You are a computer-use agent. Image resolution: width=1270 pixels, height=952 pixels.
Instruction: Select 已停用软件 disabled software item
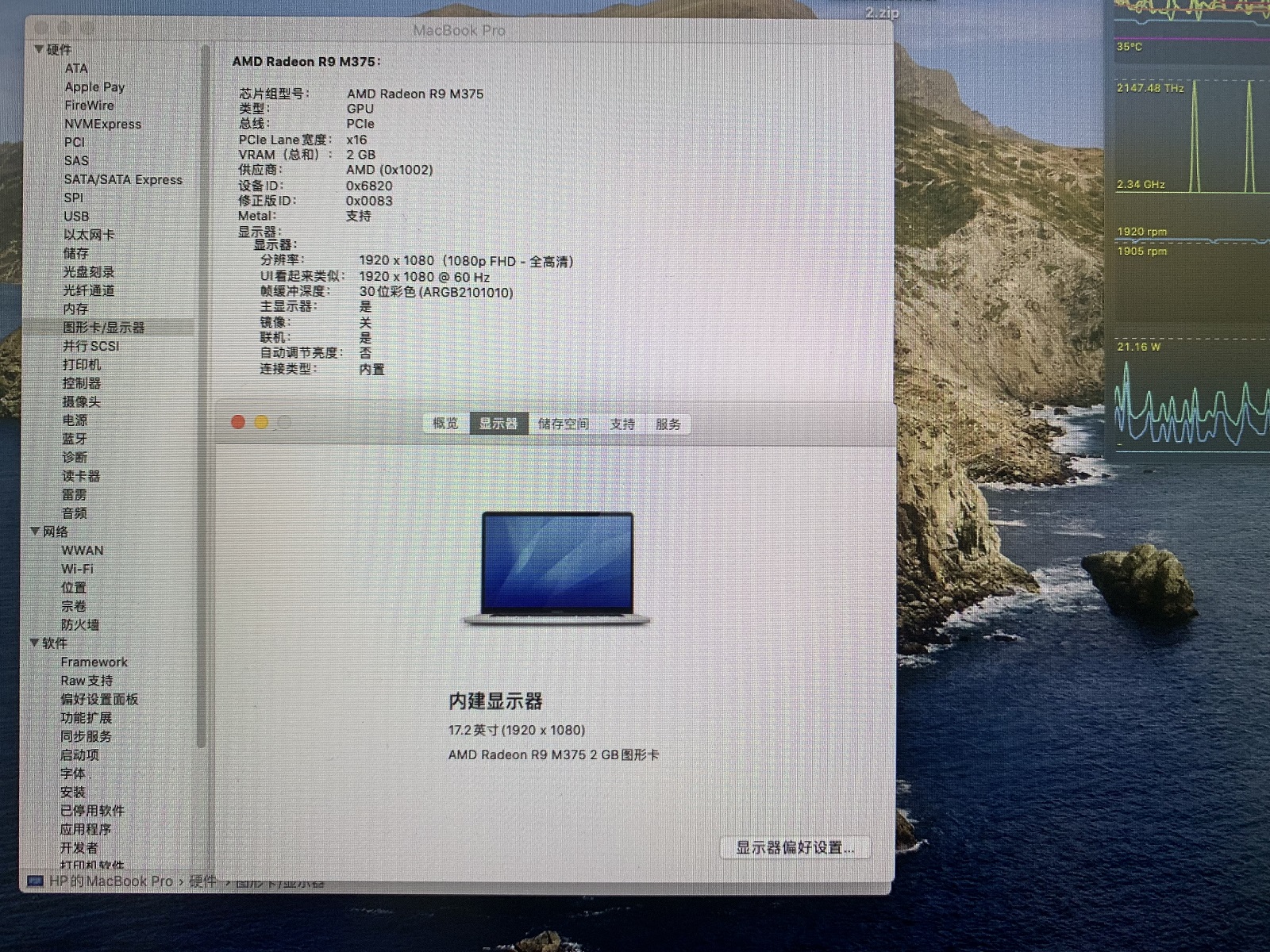92,811
